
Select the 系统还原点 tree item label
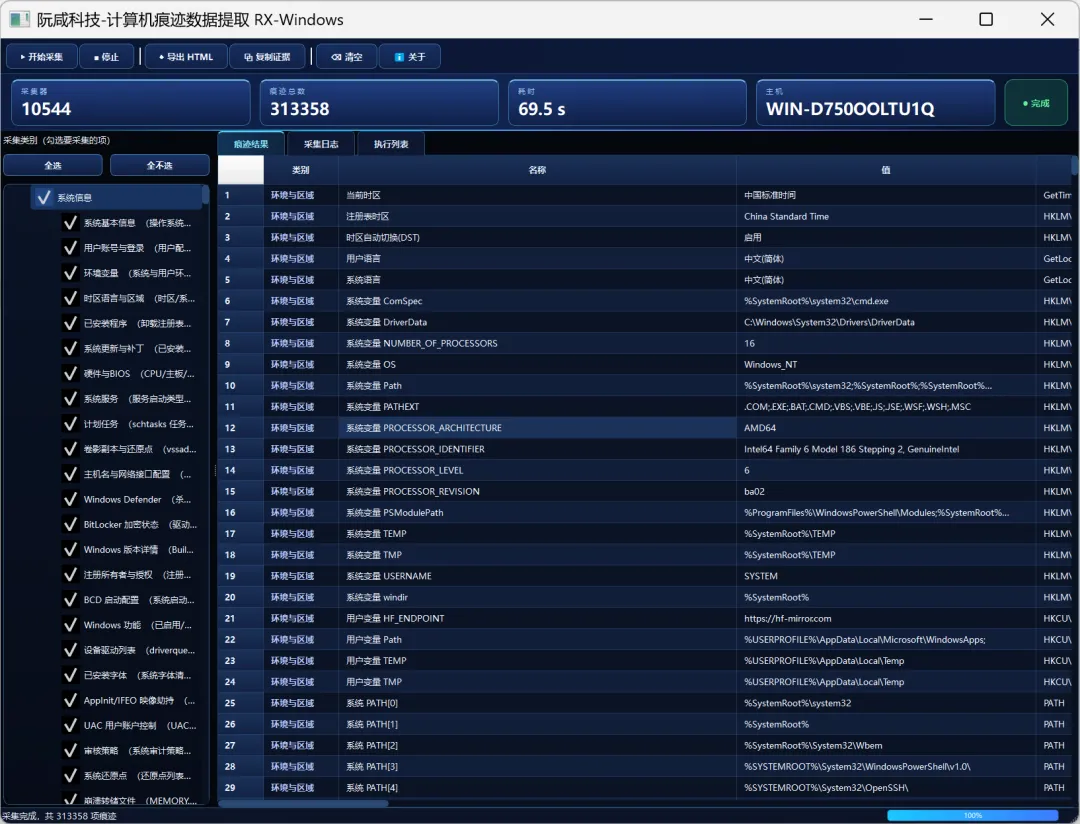(x=137, y=776)
